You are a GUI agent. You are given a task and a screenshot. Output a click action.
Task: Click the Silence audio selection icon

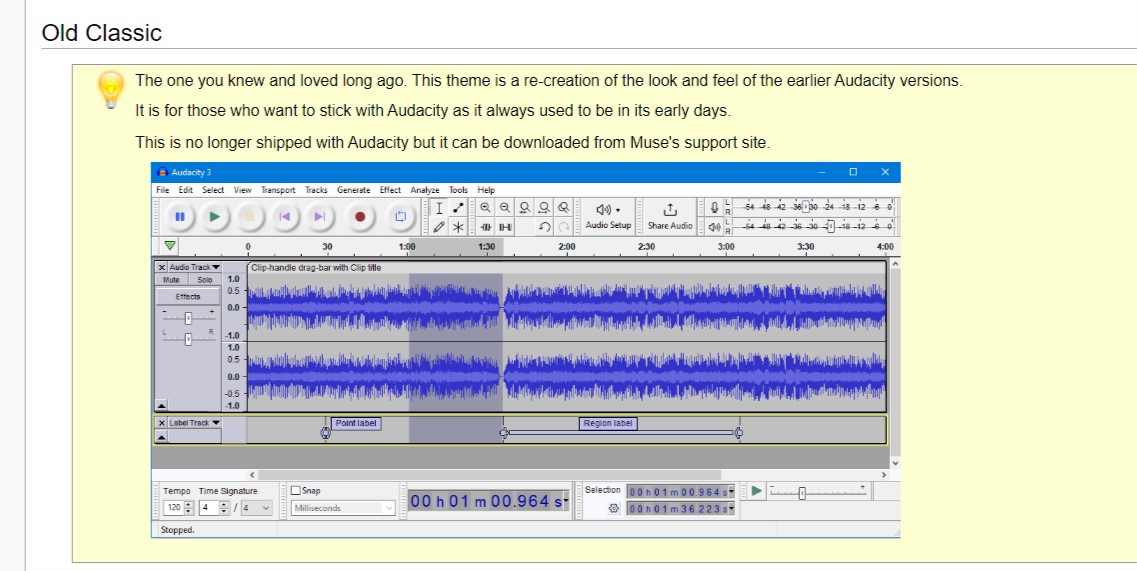coord(505,227)
